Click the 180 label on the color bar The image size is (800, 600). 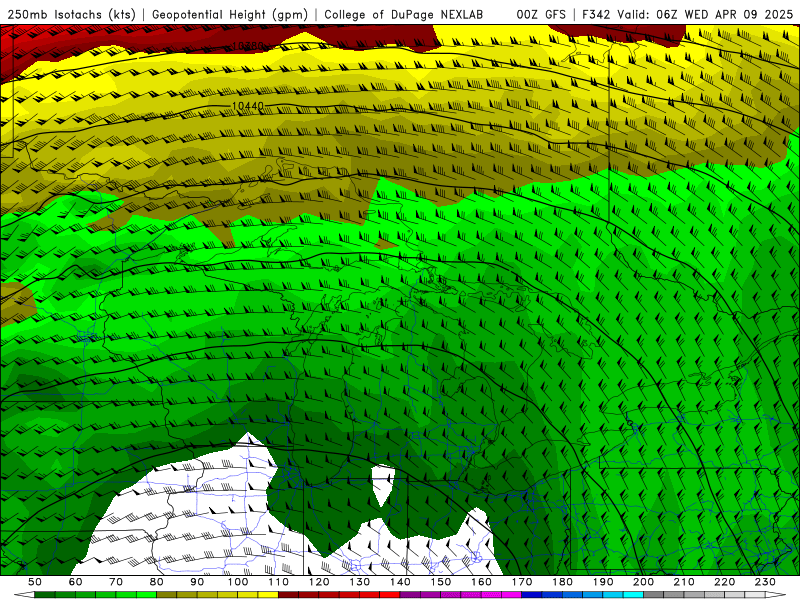tap(562, 582)
